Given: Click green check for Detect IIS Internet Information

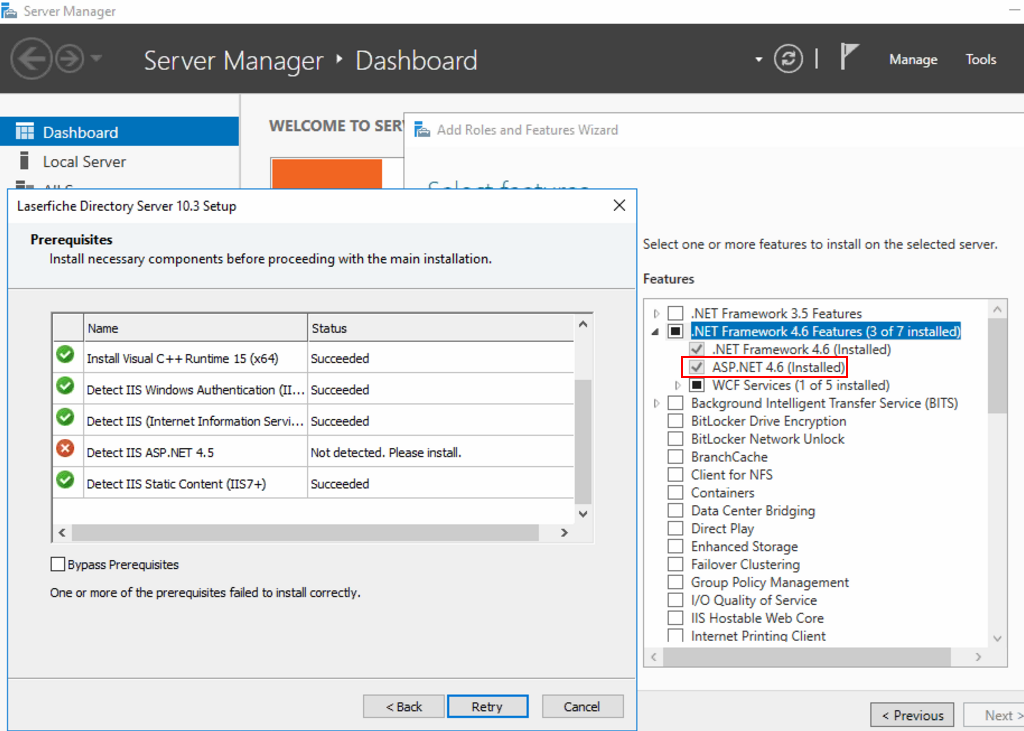Looking at the screenshot, I should [65, 417].
